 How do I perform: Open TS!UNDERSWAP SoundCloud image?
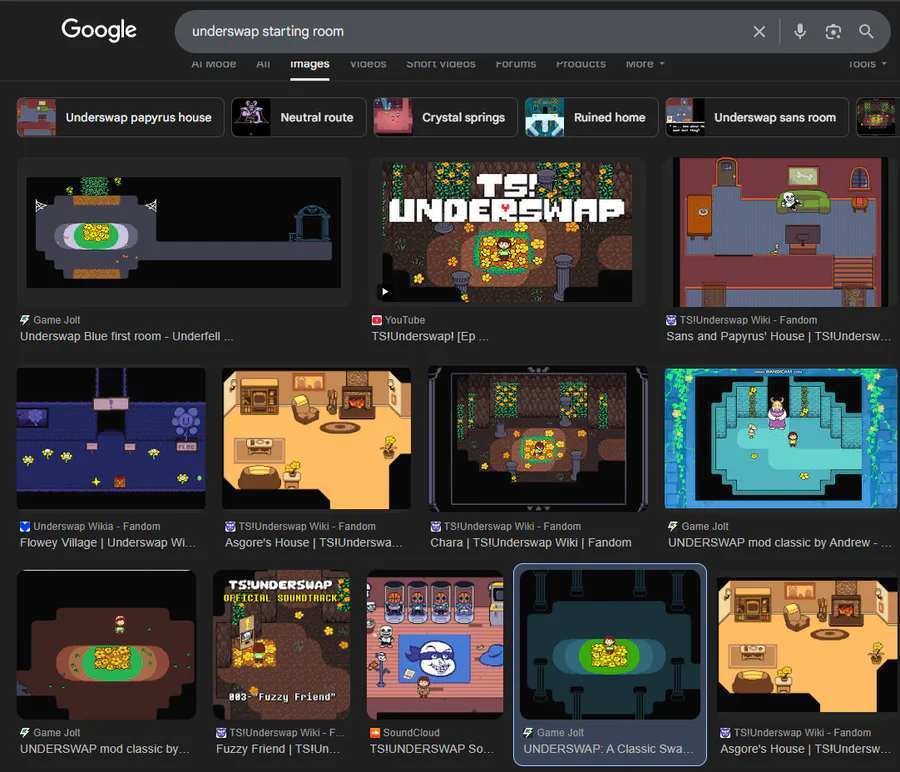click(x=435, y=645)
